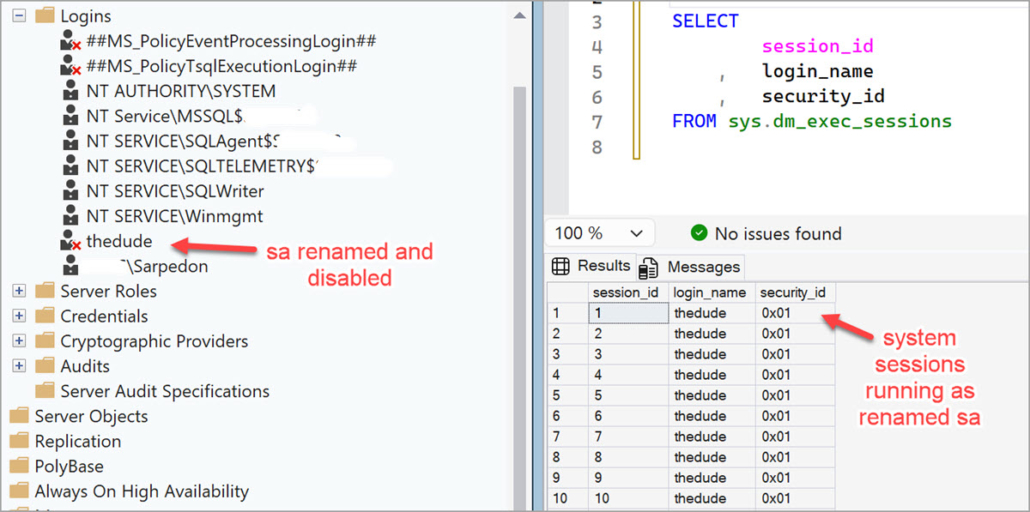This screenshot has width=1030, height=512.
Task: Expand the Credentials node
Action: point(19,316)
